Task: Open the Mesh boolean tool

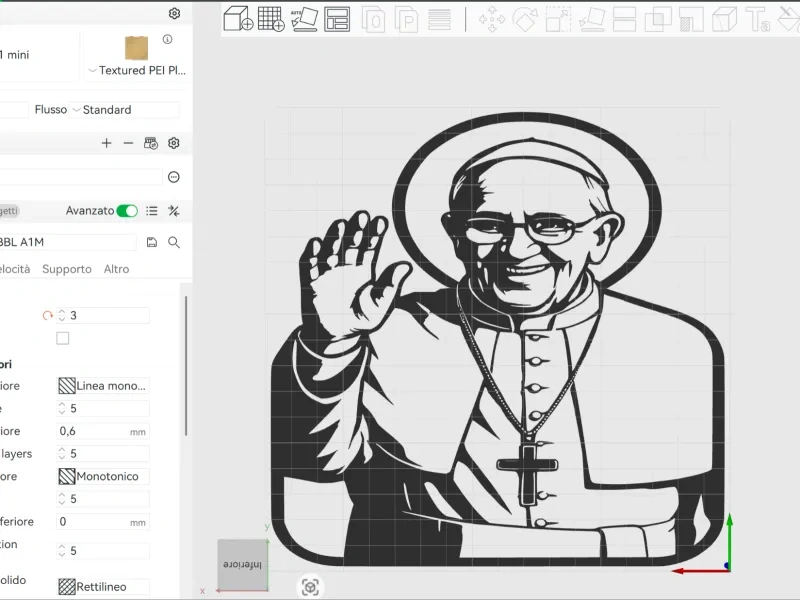Action: [658, 20]
